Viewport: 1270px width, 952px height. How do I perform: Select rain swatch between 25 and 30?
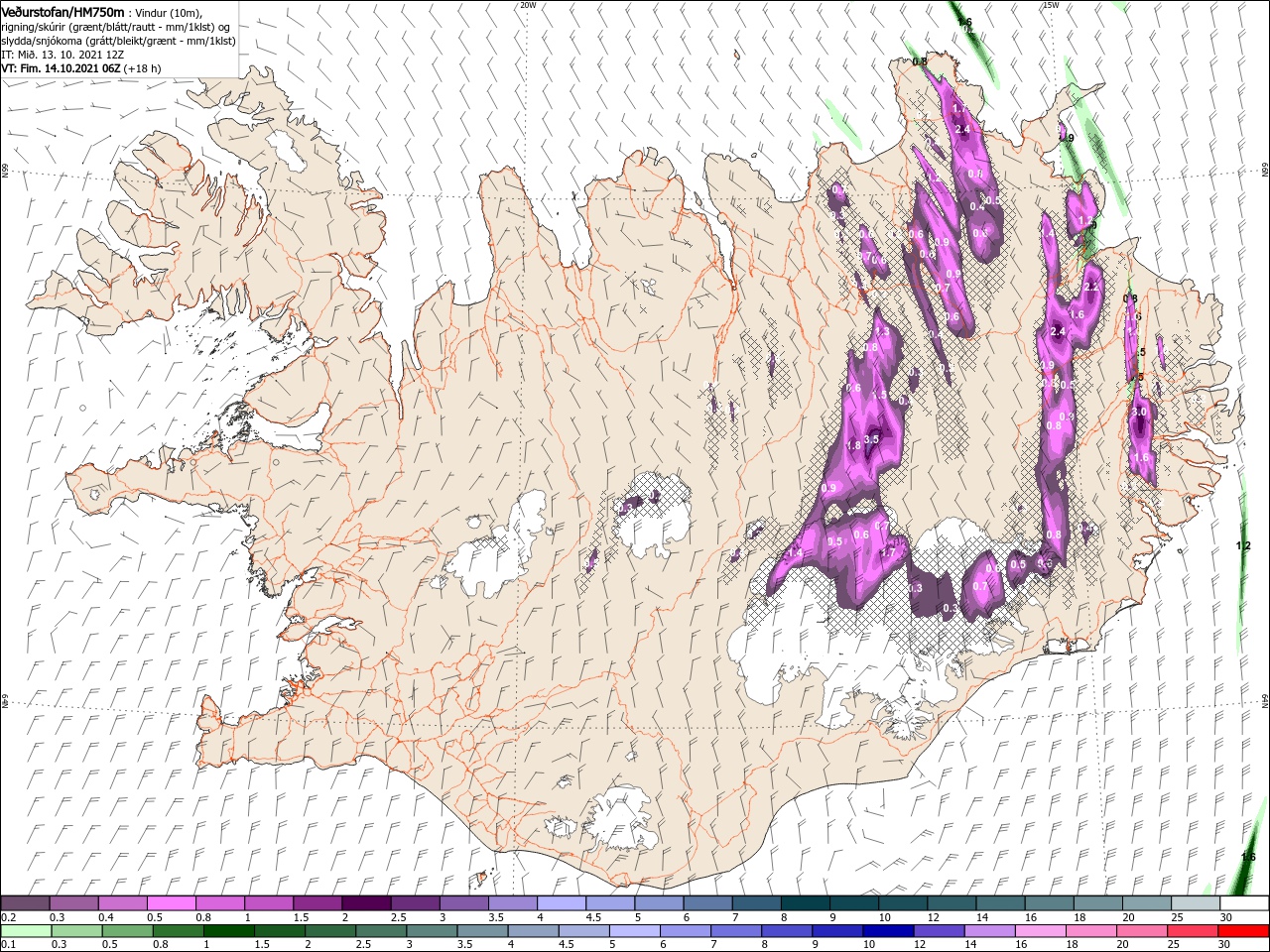(x=1194, y=931)
